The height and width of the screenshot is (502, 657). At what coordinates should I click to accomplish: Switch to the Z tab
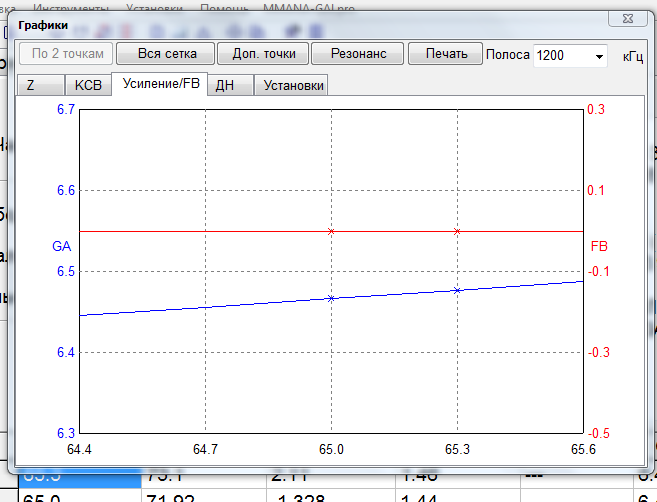[x=40, y=85]
